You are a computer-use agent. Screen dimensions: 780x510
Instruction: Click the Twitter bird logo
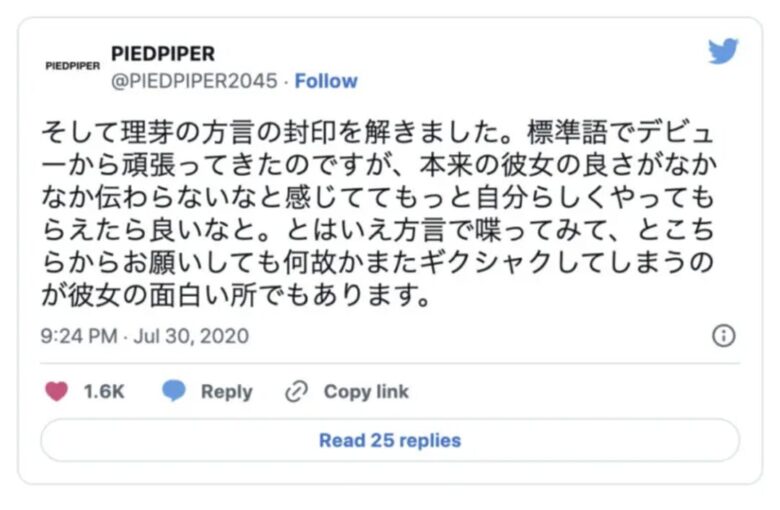point(723,51)
